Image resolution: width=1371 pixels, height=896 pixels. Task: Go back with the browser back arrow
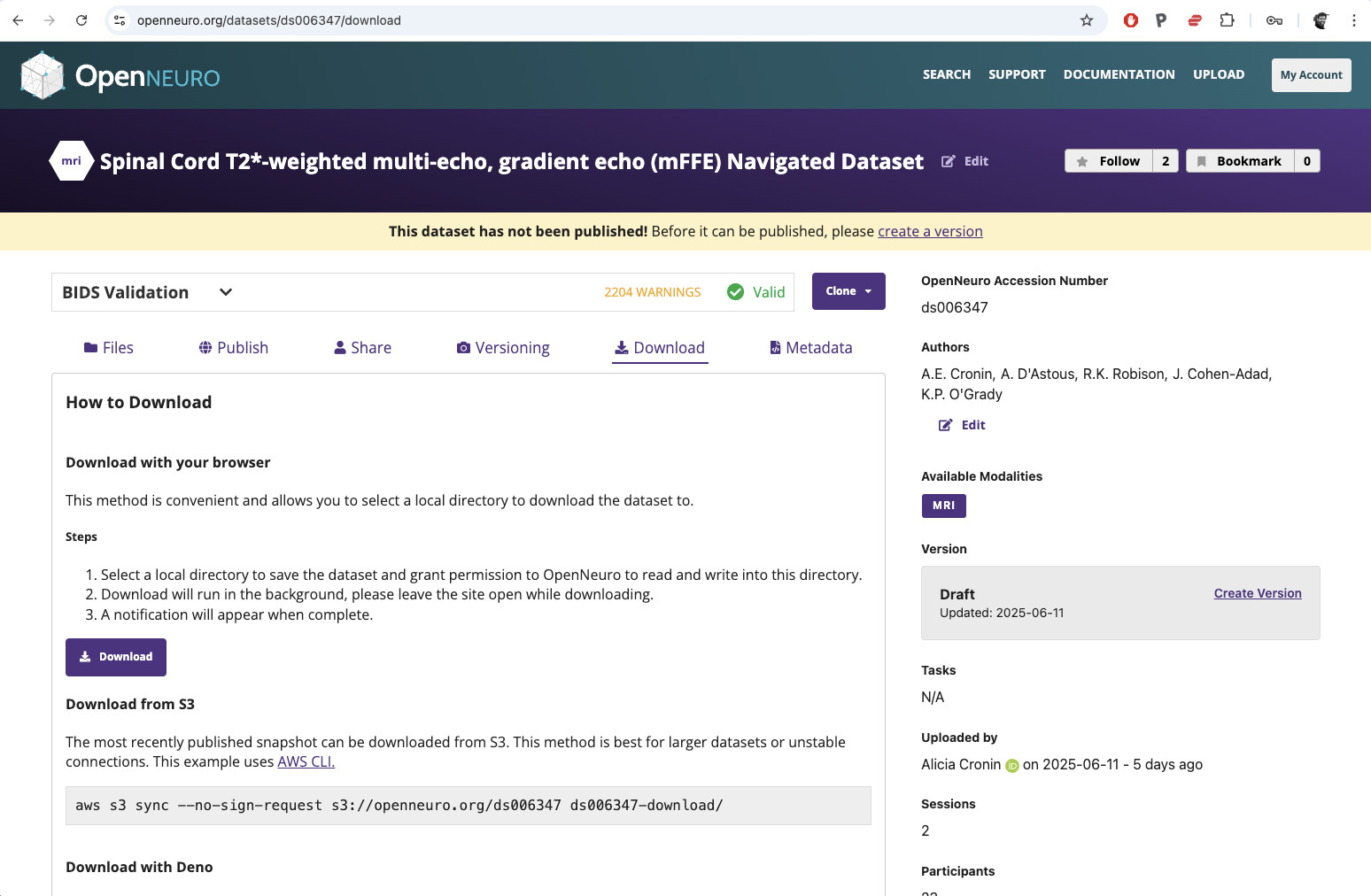pos(18,20)
